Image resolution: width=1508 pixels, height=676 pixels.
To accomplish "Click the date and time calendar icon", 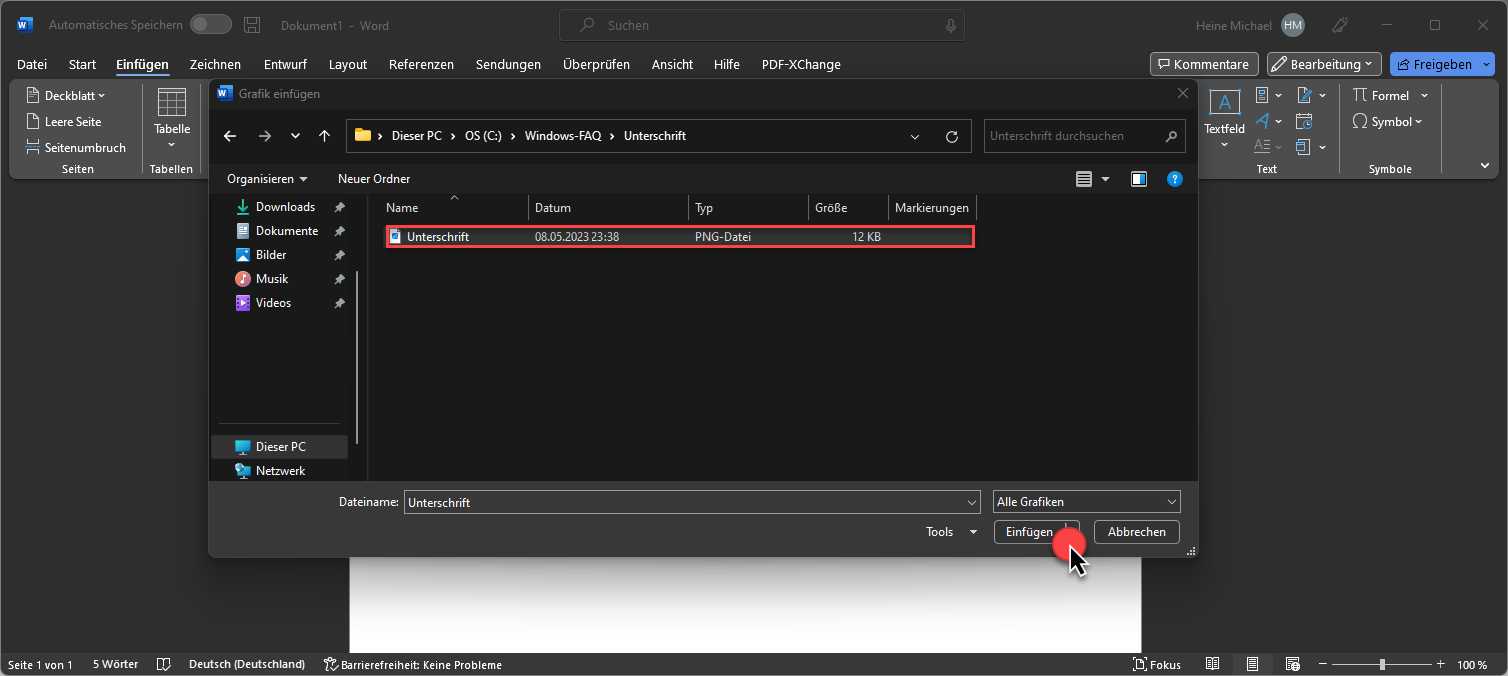I will pos(1303,121).
